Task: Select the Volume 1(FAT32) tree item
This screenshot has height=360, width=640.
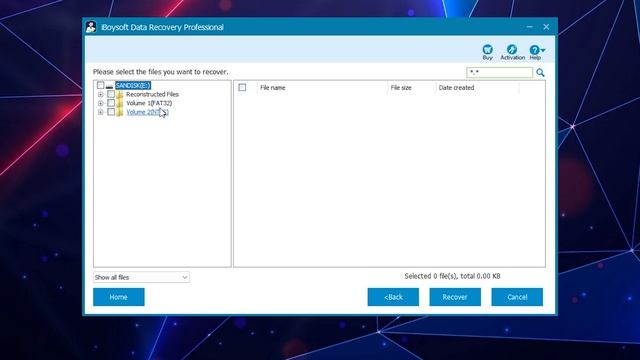Action: pos(149,103)
